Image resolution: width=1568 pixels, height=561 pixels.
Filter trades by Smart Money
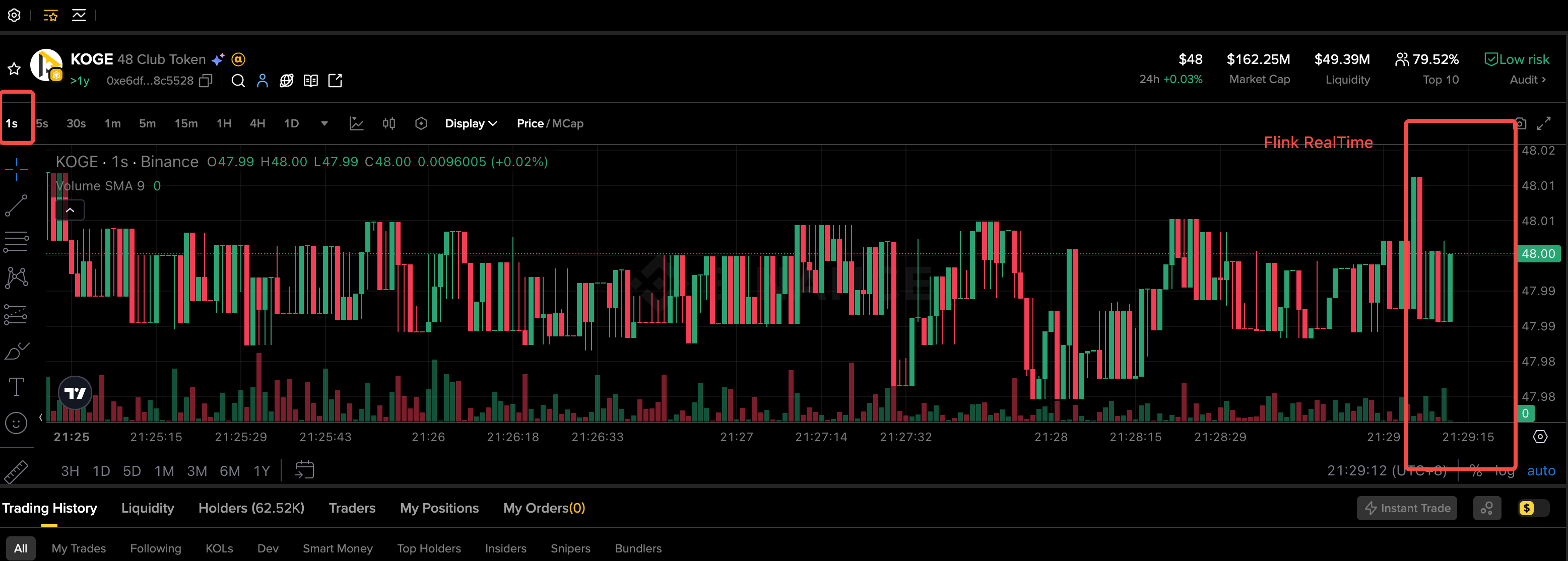(x=337, y=548)
